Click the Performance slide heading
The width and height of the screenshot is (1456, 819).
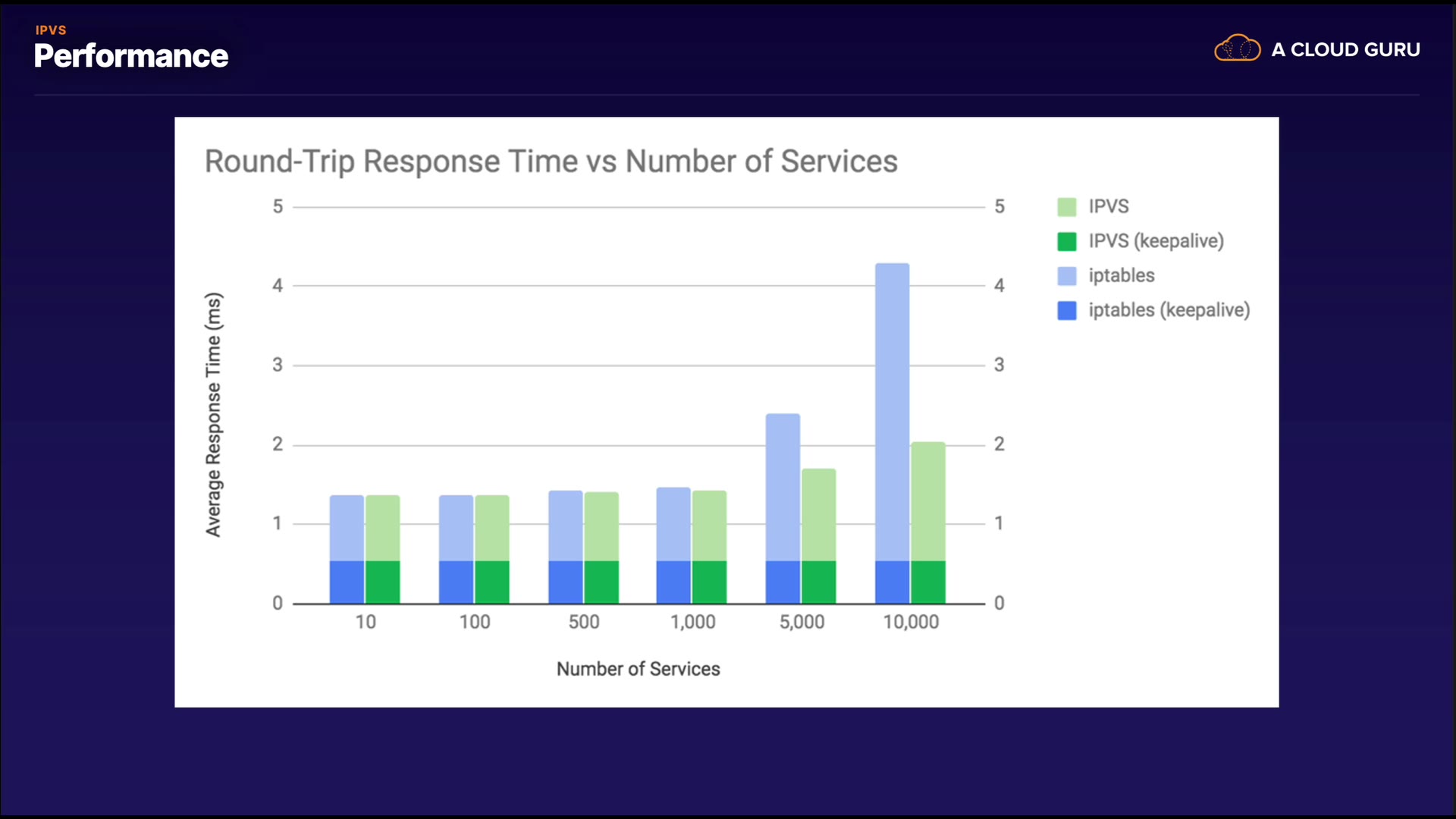coord(130,56)
